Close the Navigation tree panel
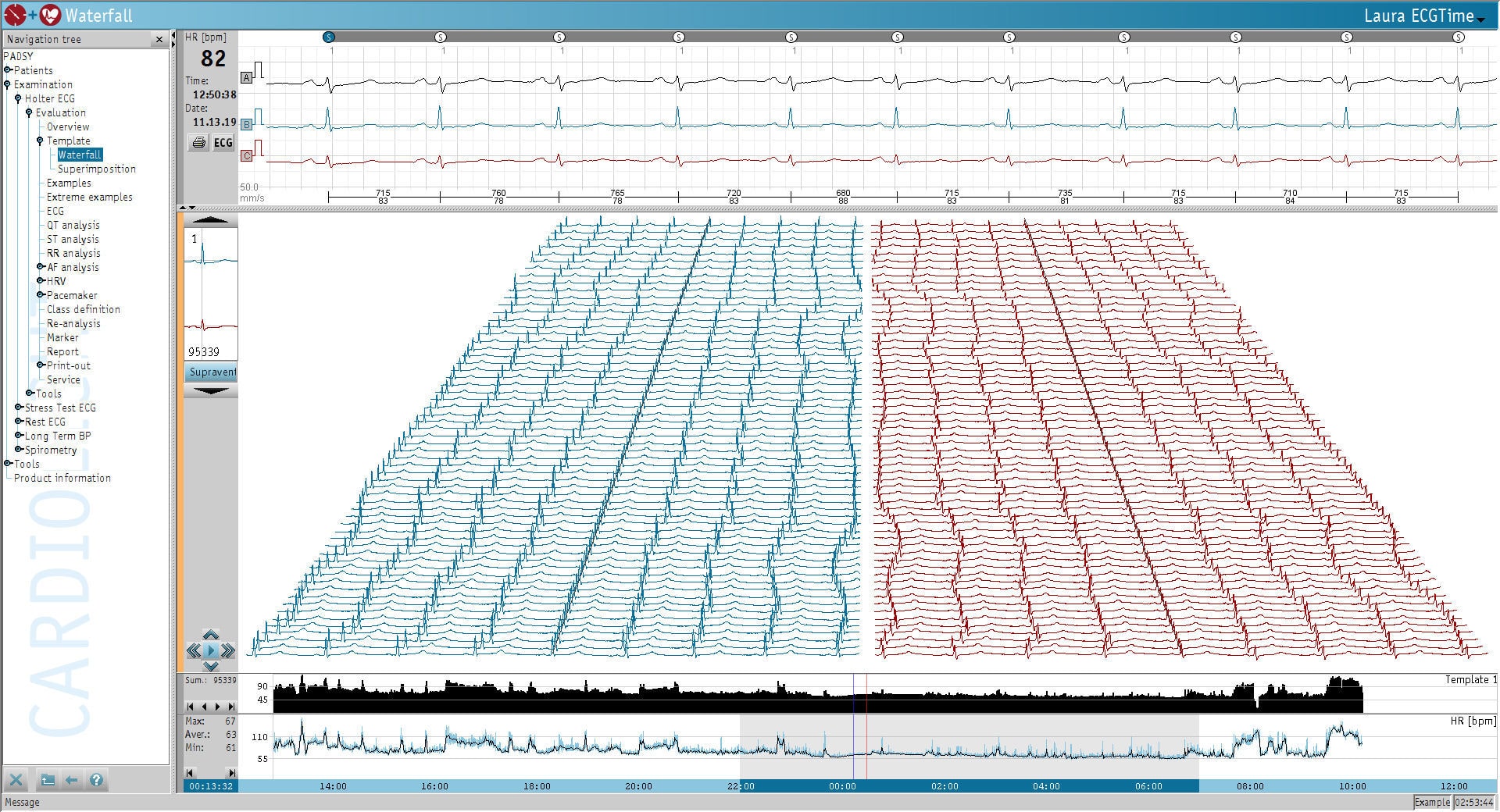1500x812 pixels. click(159, 39)
